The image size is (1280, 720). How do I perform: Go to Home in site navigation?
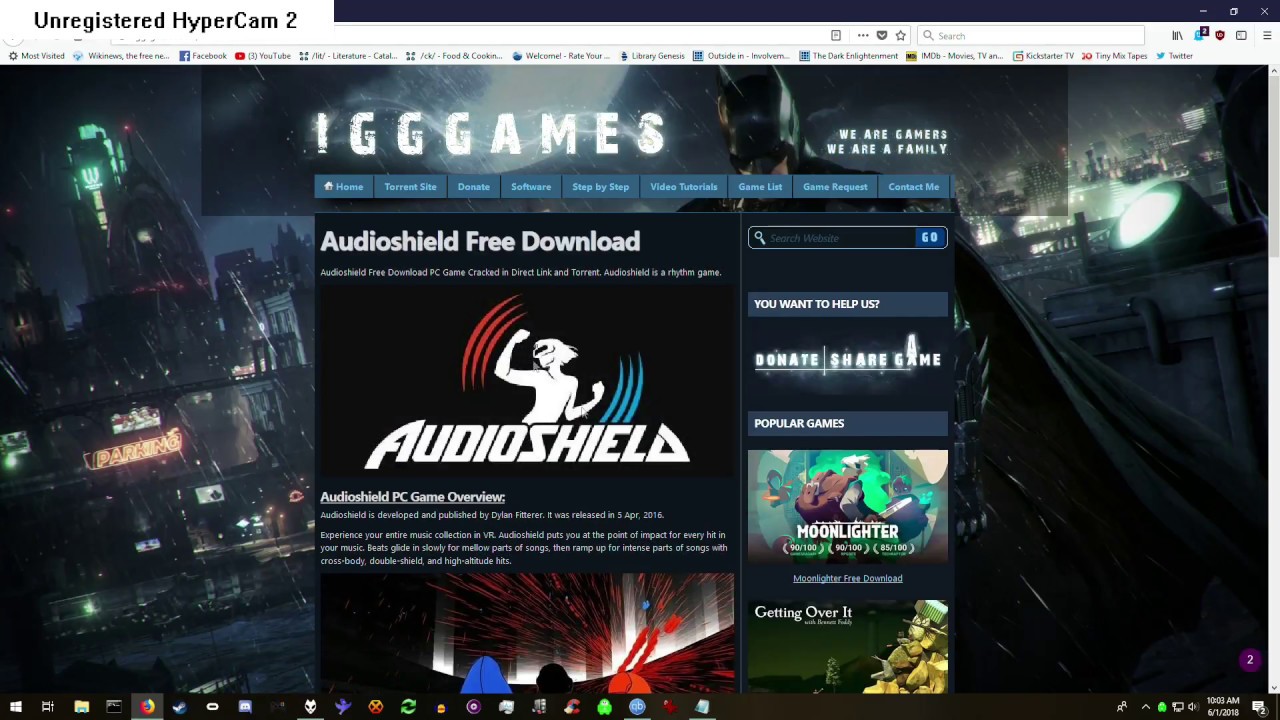(x=343, y=187)
